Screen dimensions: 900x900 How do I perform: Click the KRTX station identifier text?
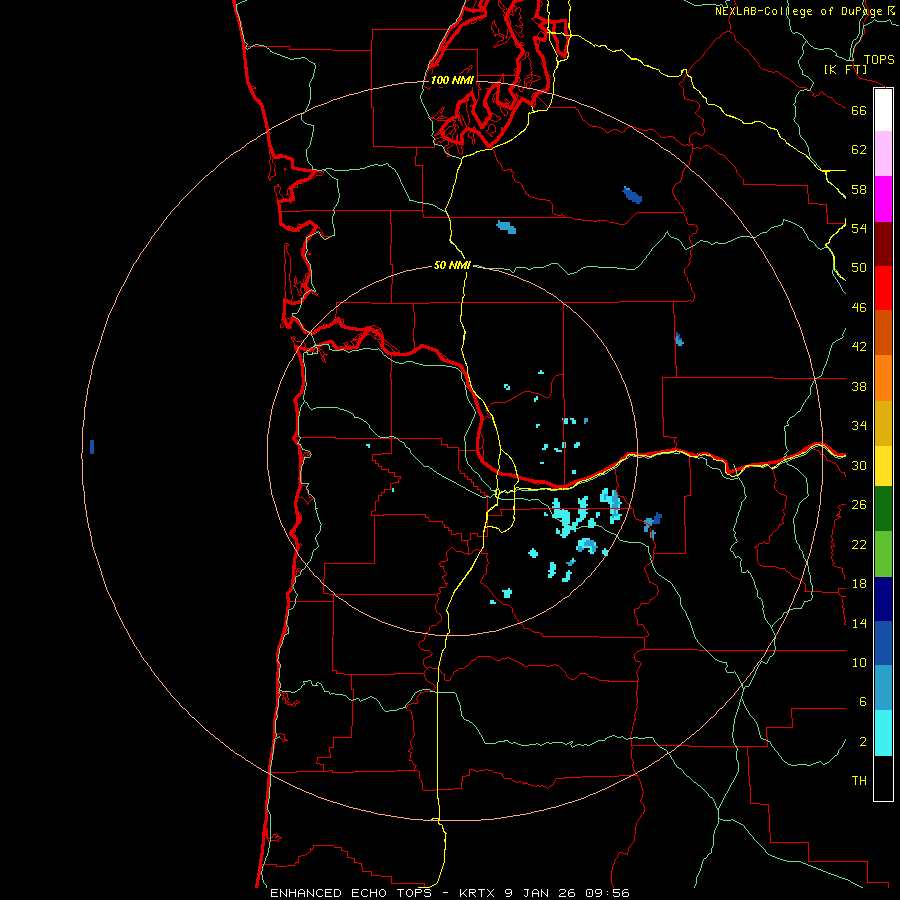pyautogui.click(x=477, y=893)
